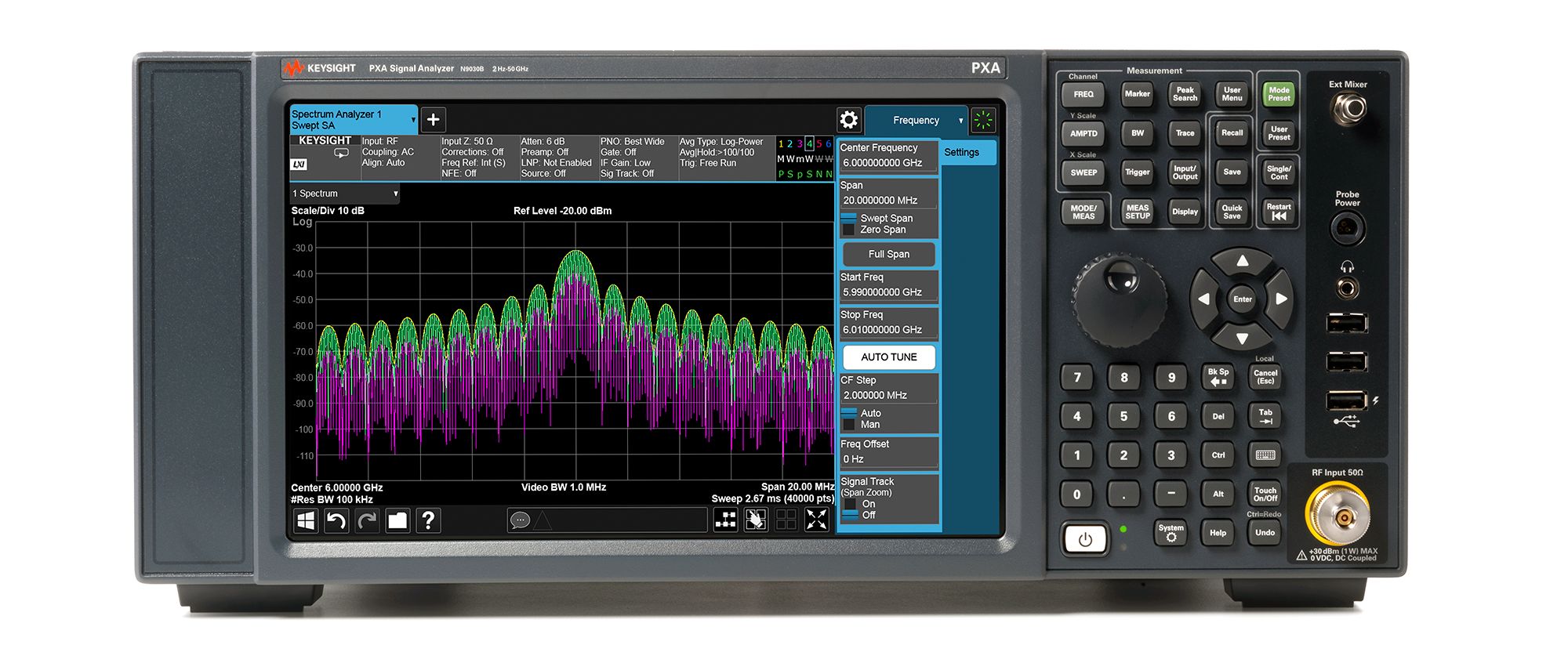This screenshot has height=663, width=1568.
Task: Select the Settings tab
Action: point(961,153)
